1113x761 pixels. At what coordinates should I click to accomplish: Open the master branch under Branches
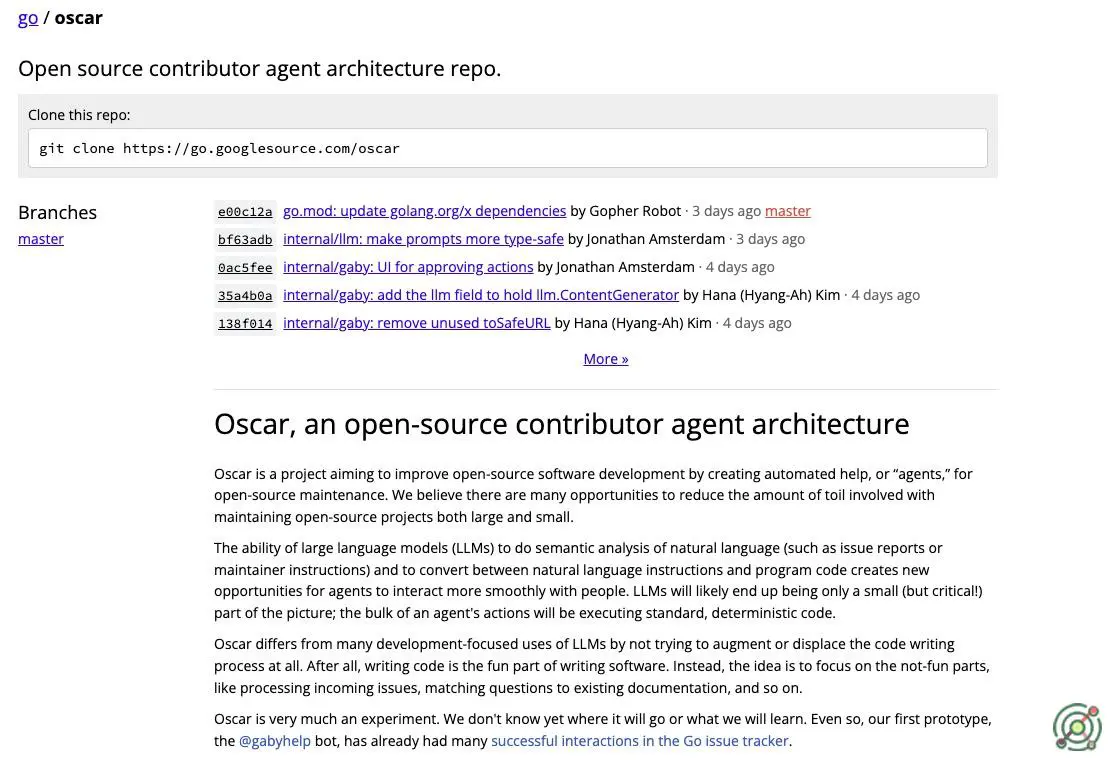tap(40, 239)
